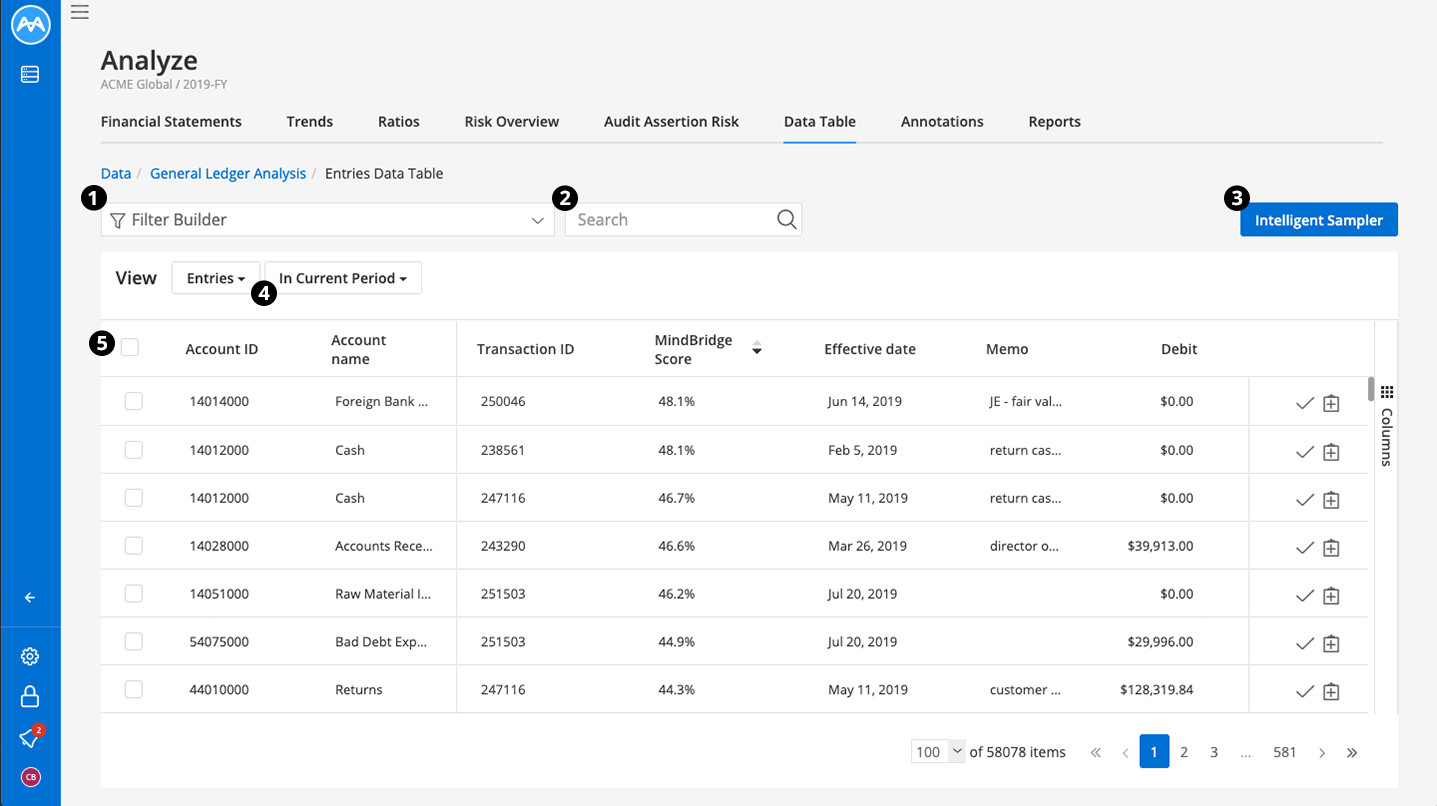Go to the last page
The height and width of the screenshot is (806, 1437).
click(1352, 752)
